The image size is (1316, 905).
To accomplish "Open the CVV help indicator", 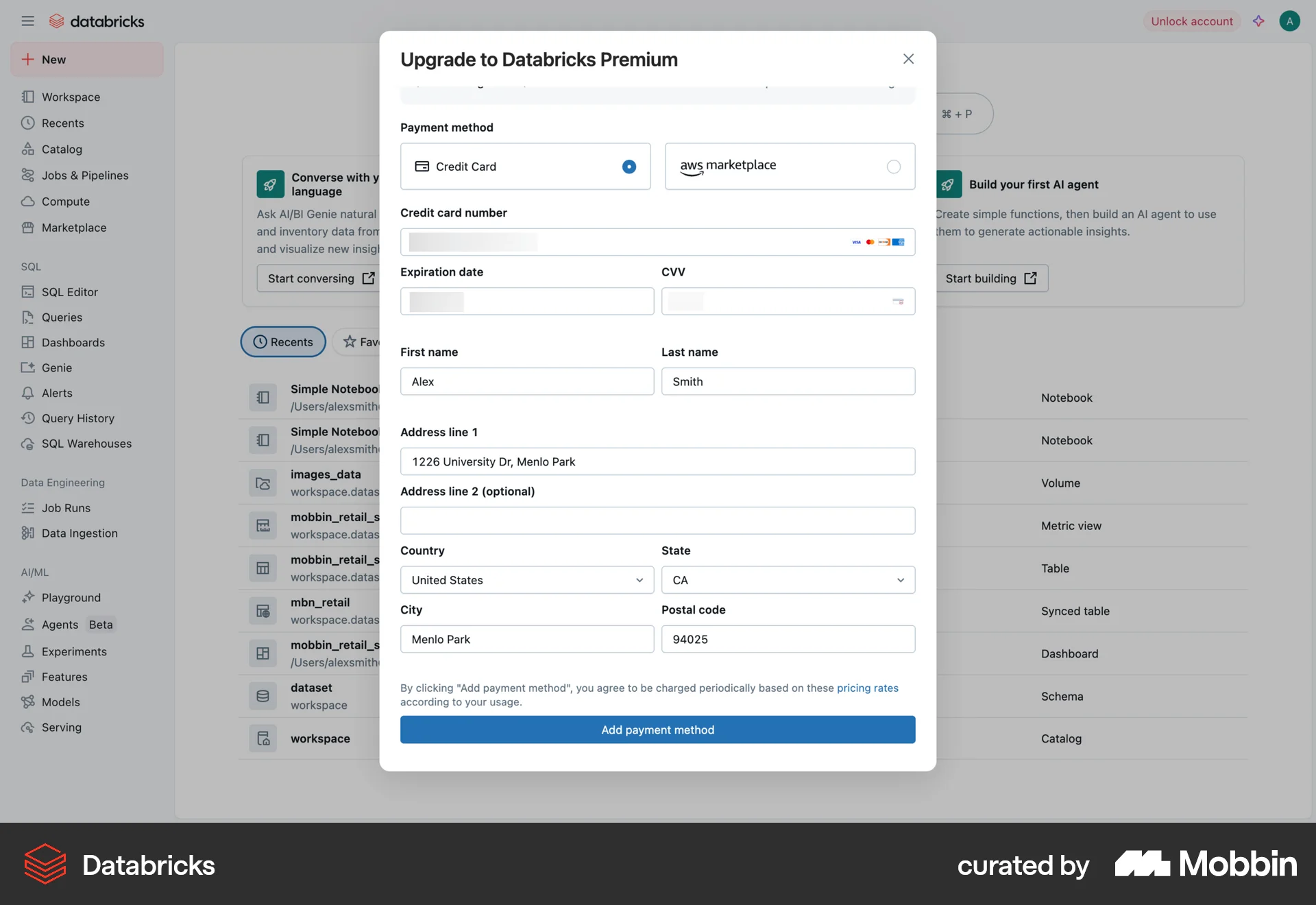I will pyautogui.click(x=898, y=301).
